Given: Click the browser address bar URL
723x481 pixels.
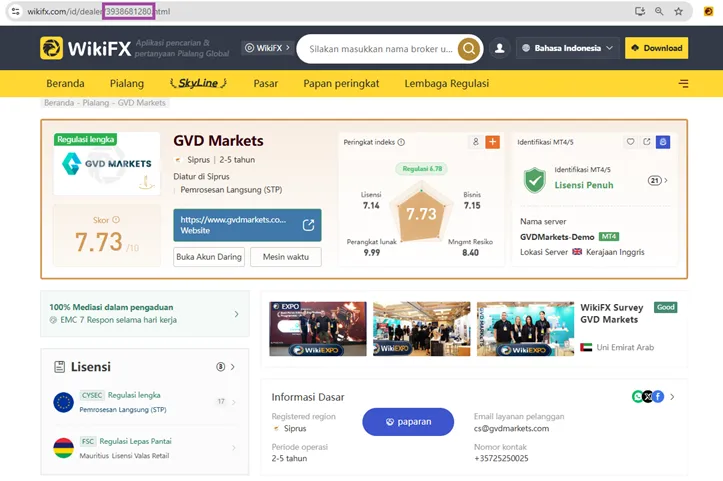Looking at the screenshot, I should click(99, 12).
